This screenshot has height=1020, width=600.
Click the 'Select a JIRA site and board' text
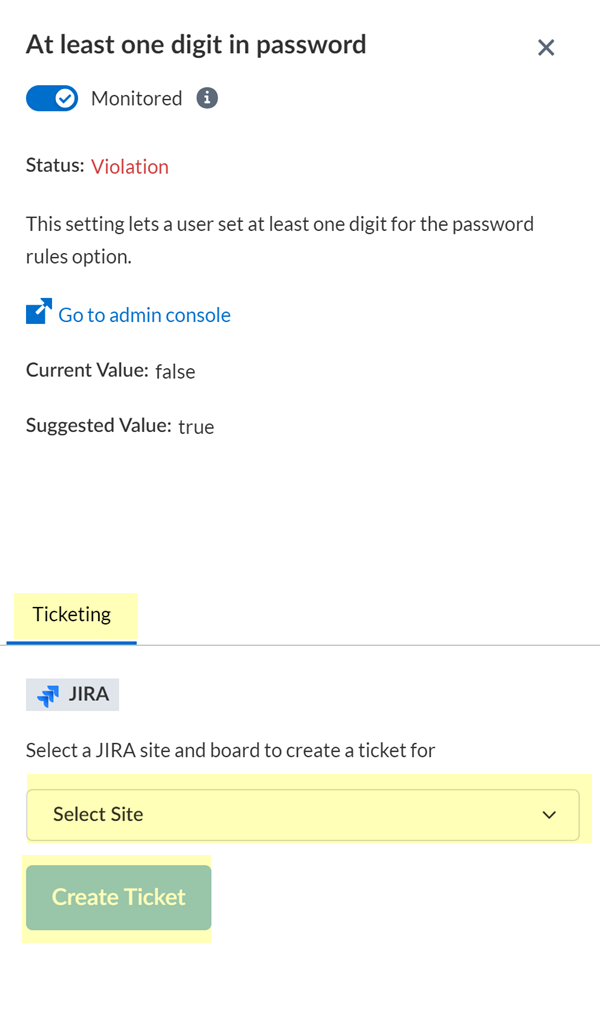pos(230,749)
